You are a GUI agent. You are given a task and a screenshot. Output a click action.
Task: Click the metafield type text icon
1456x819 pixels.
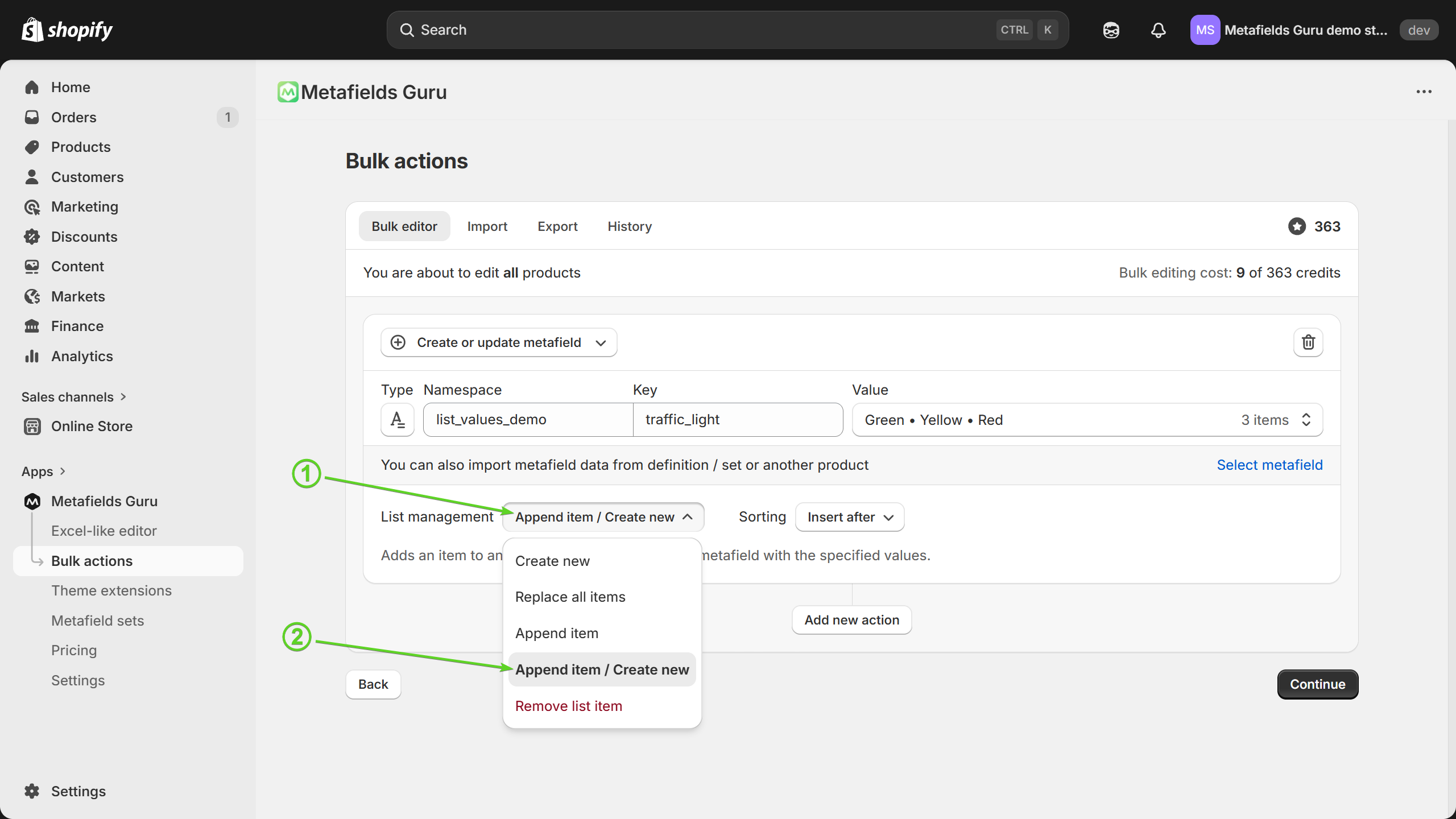pos(398,420)
